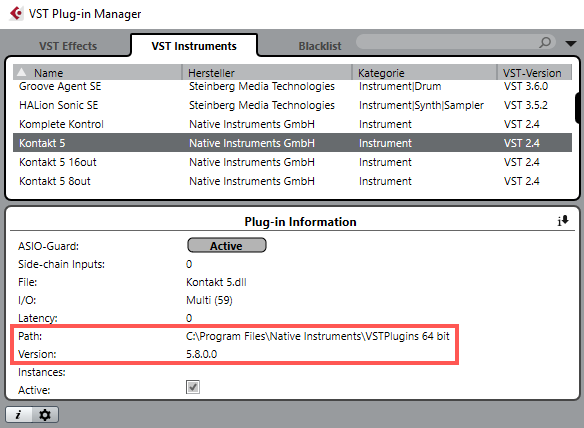Switch to the Blacklist tab
This screenshot has height=428, width=584.
(x=320, y=46)
